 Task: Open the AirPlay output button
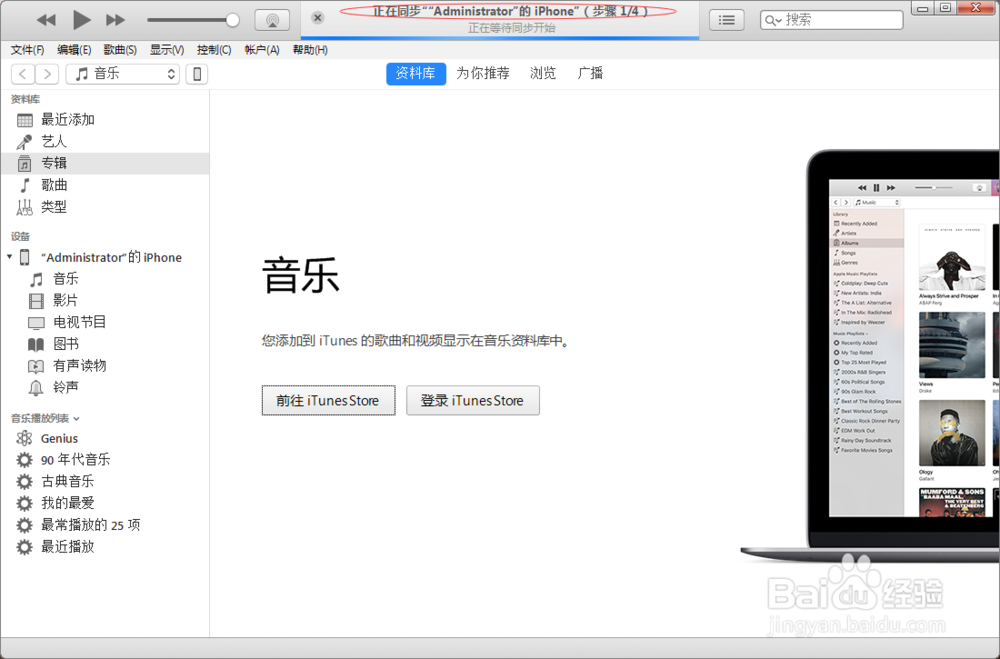[272, 20]
